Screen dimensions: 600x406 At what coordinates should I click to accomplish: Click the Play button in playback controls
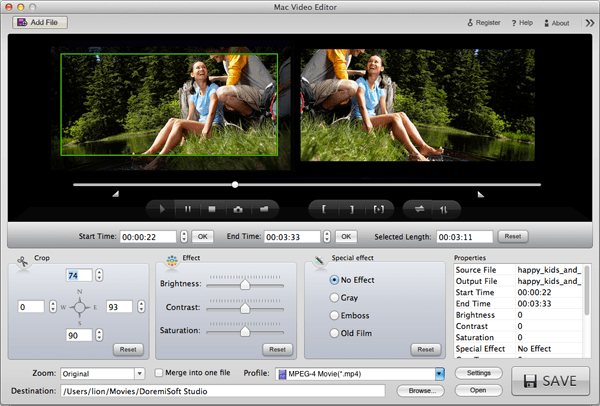click(161, 209)
